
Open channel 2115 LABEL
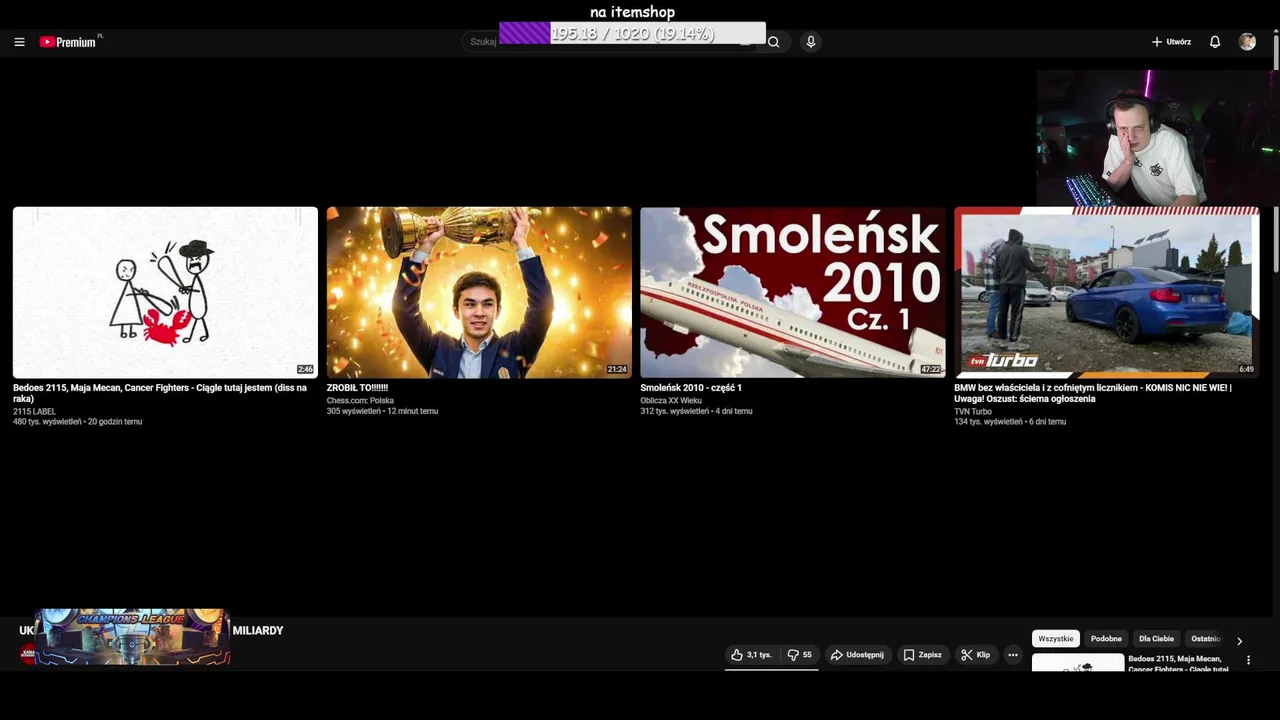[34, 412]
